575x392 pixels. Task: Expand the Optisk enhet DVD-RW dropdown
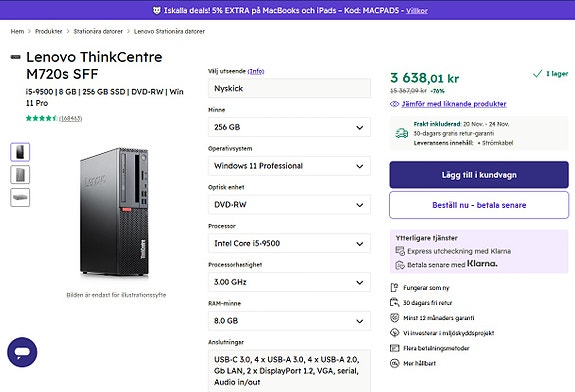(x=289, y=205)
